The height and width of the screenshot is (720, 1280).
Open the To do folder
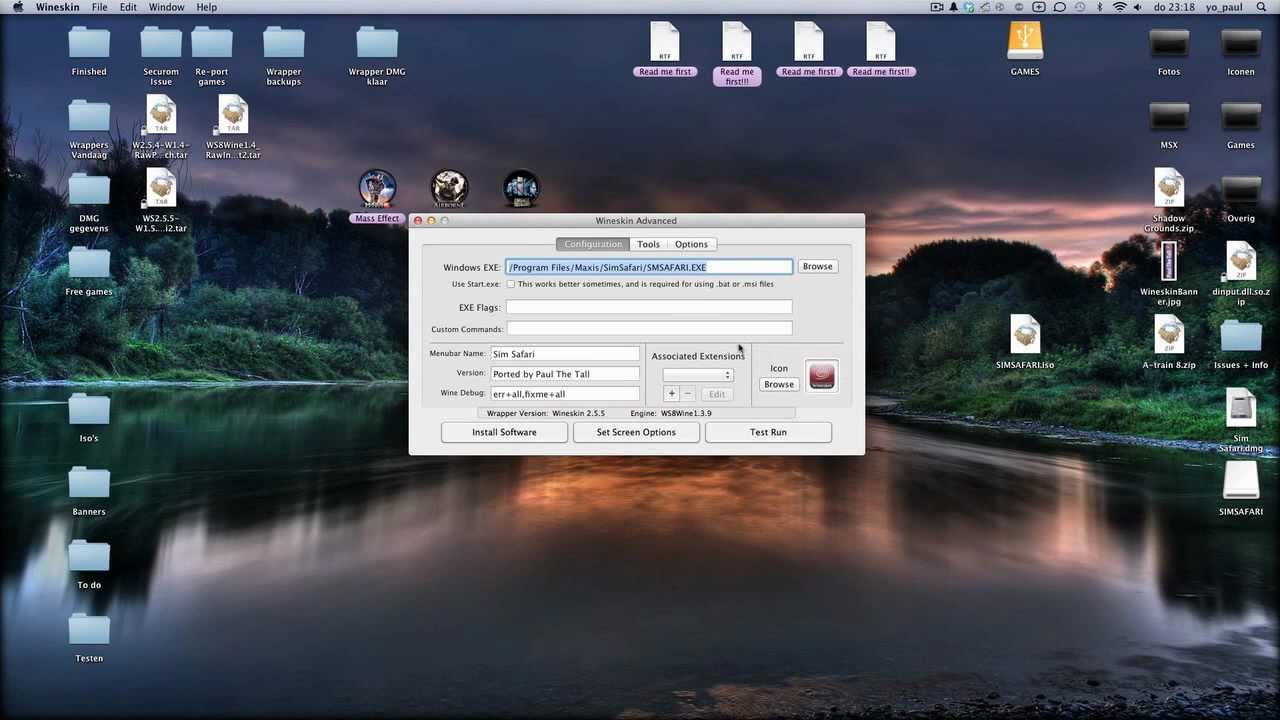(x=89, y=556)
